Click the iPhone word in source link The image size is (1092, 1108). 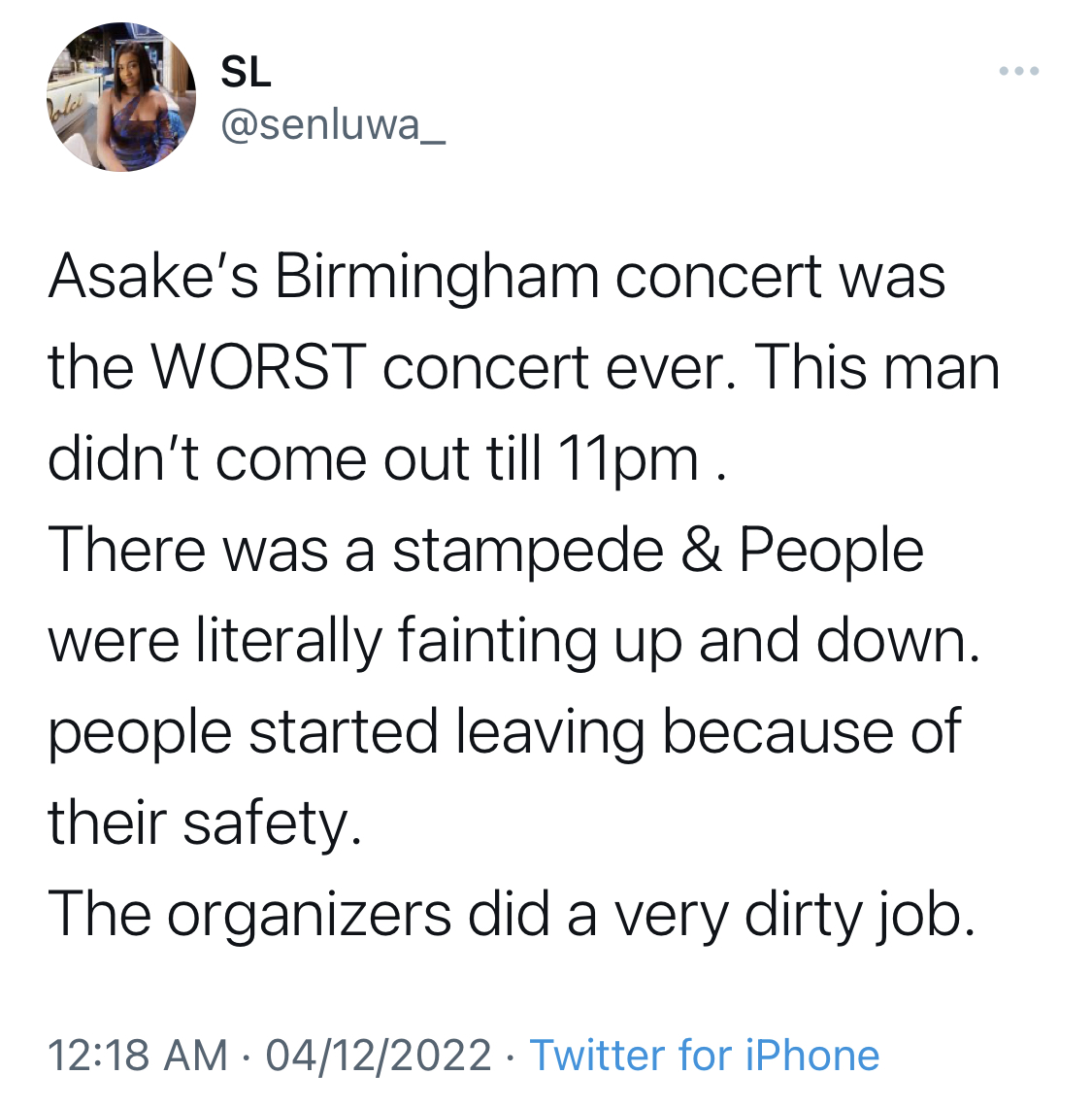[x=812, y=1055]
